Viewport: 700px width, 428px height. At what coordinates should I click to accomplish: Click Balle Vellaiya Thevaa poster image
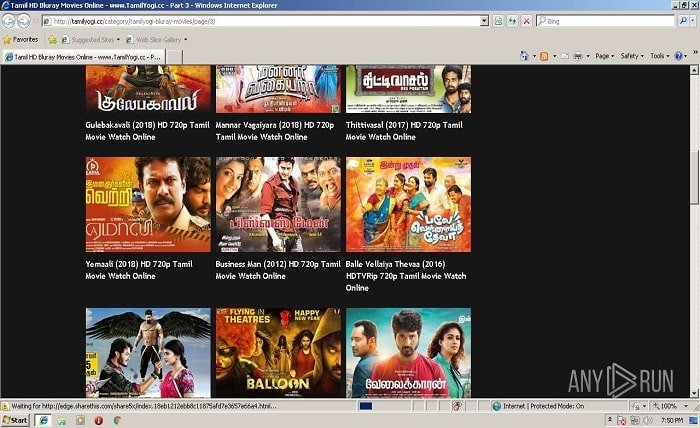tap(408, 204)
